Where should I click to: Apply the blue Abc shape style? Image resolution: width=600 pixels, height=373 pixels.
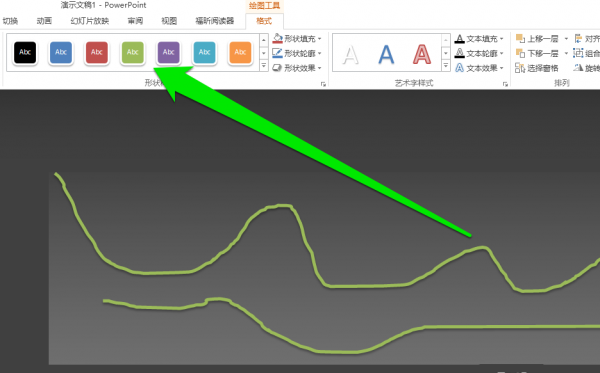(61, 52)
